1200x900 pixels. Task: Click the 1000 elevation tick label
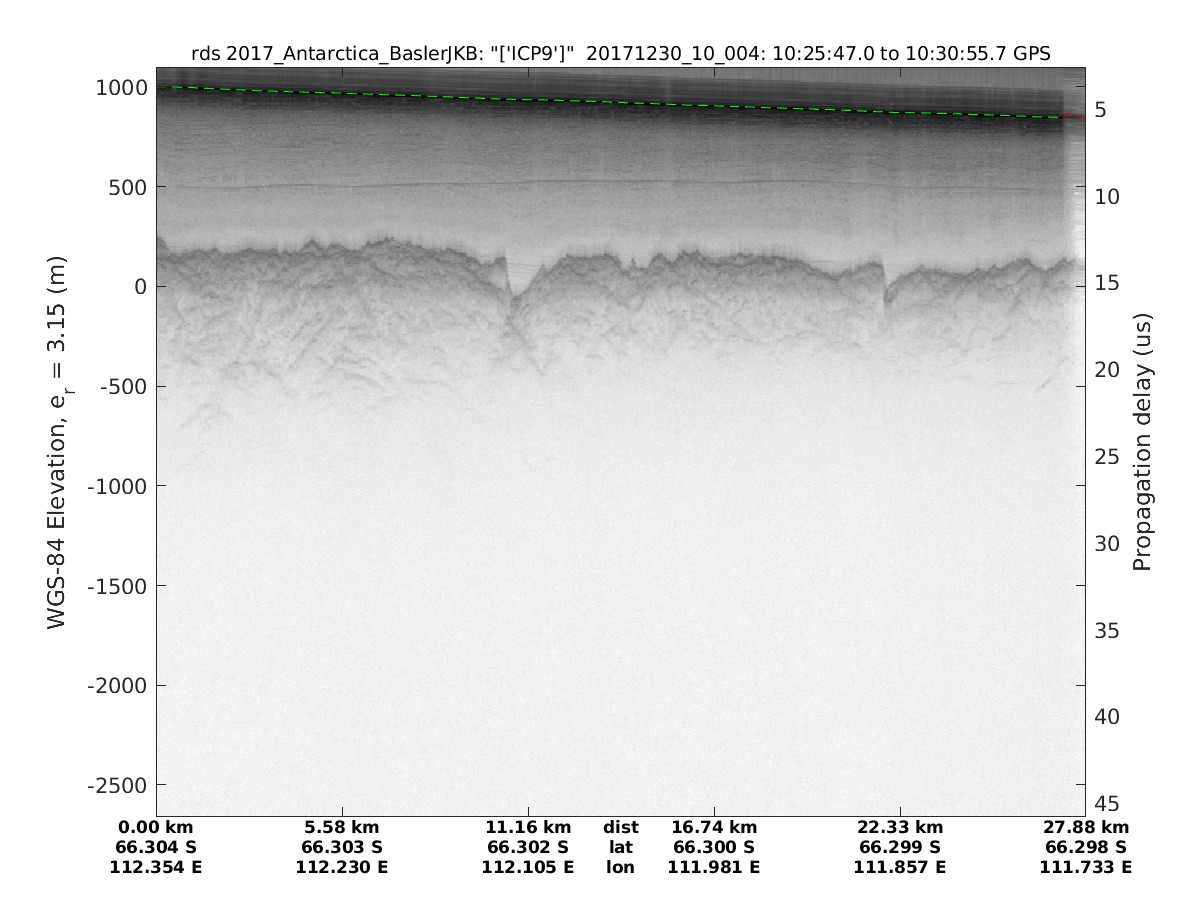(120, 87)
